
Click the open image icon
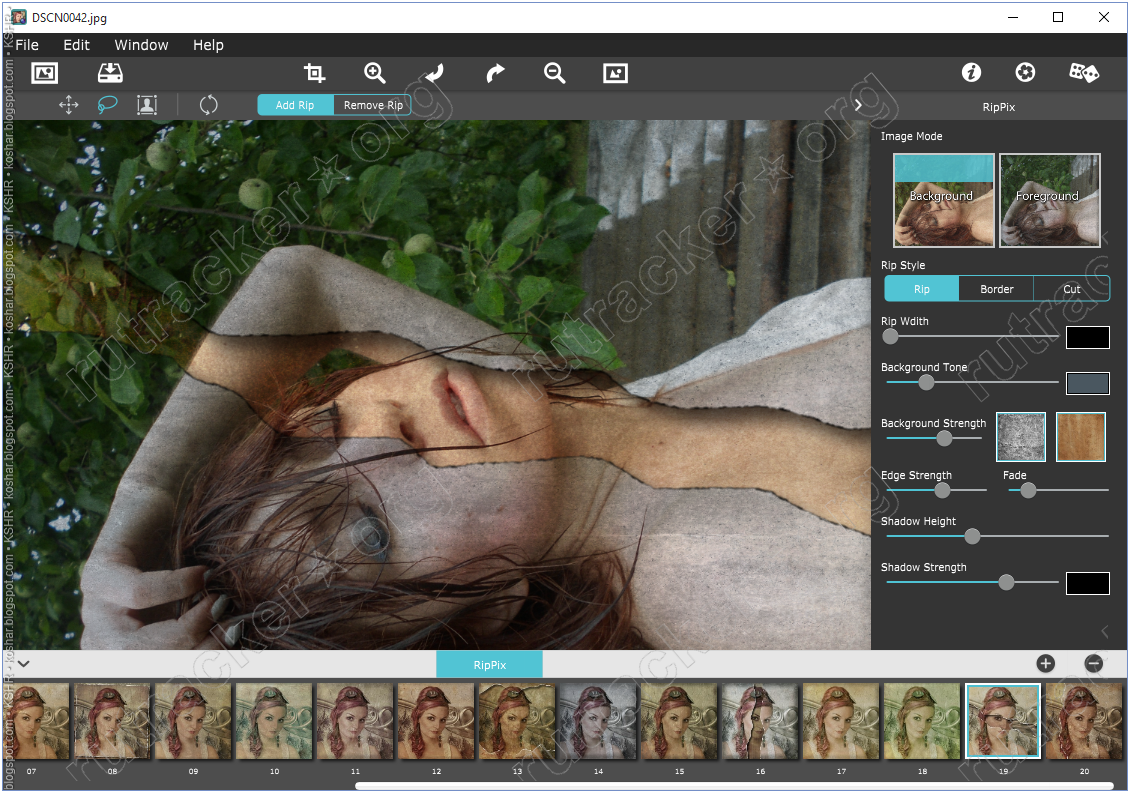[45, 73]
